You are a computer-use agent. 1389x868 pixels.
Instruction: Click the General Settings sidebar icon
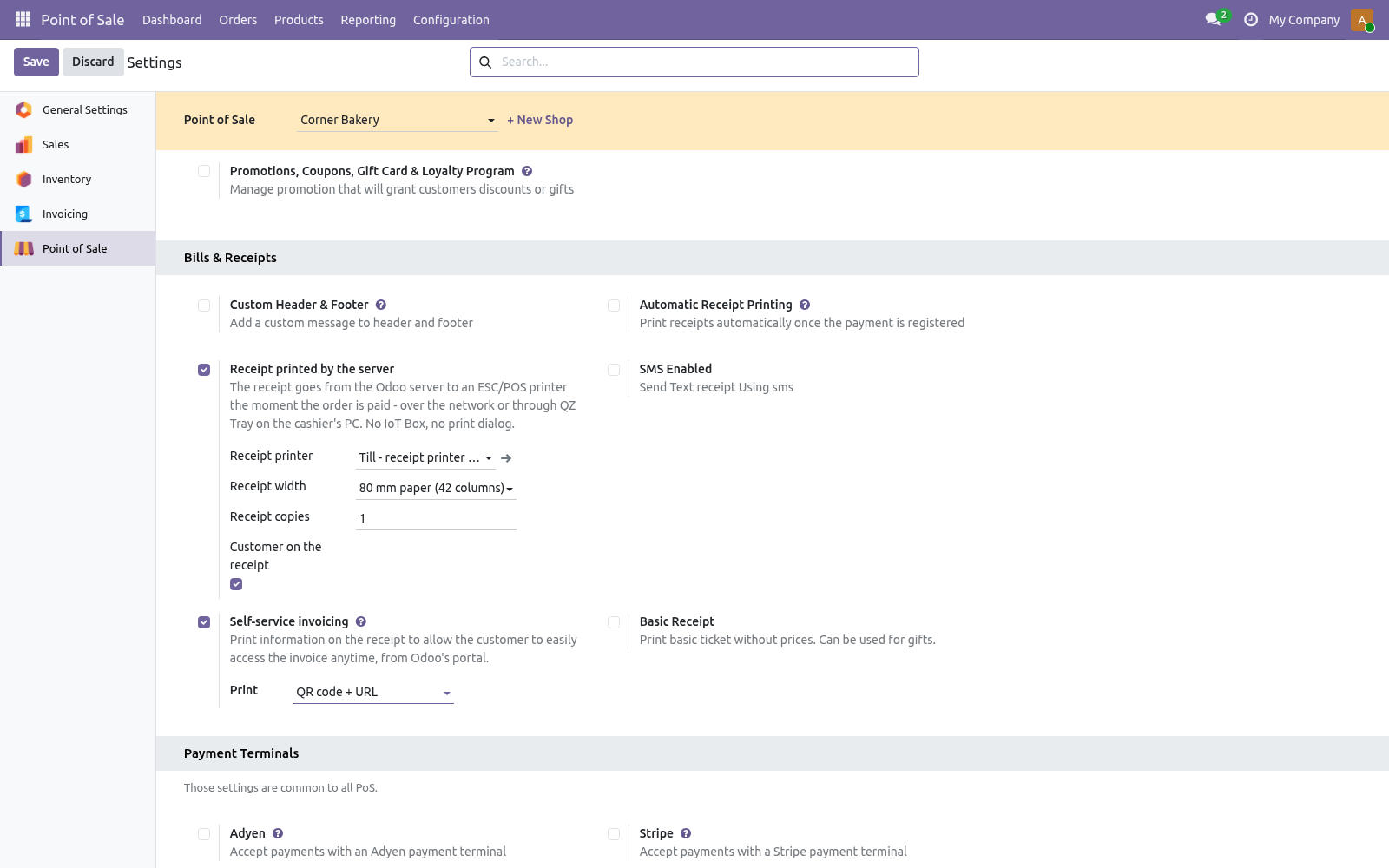pos(24,109)
